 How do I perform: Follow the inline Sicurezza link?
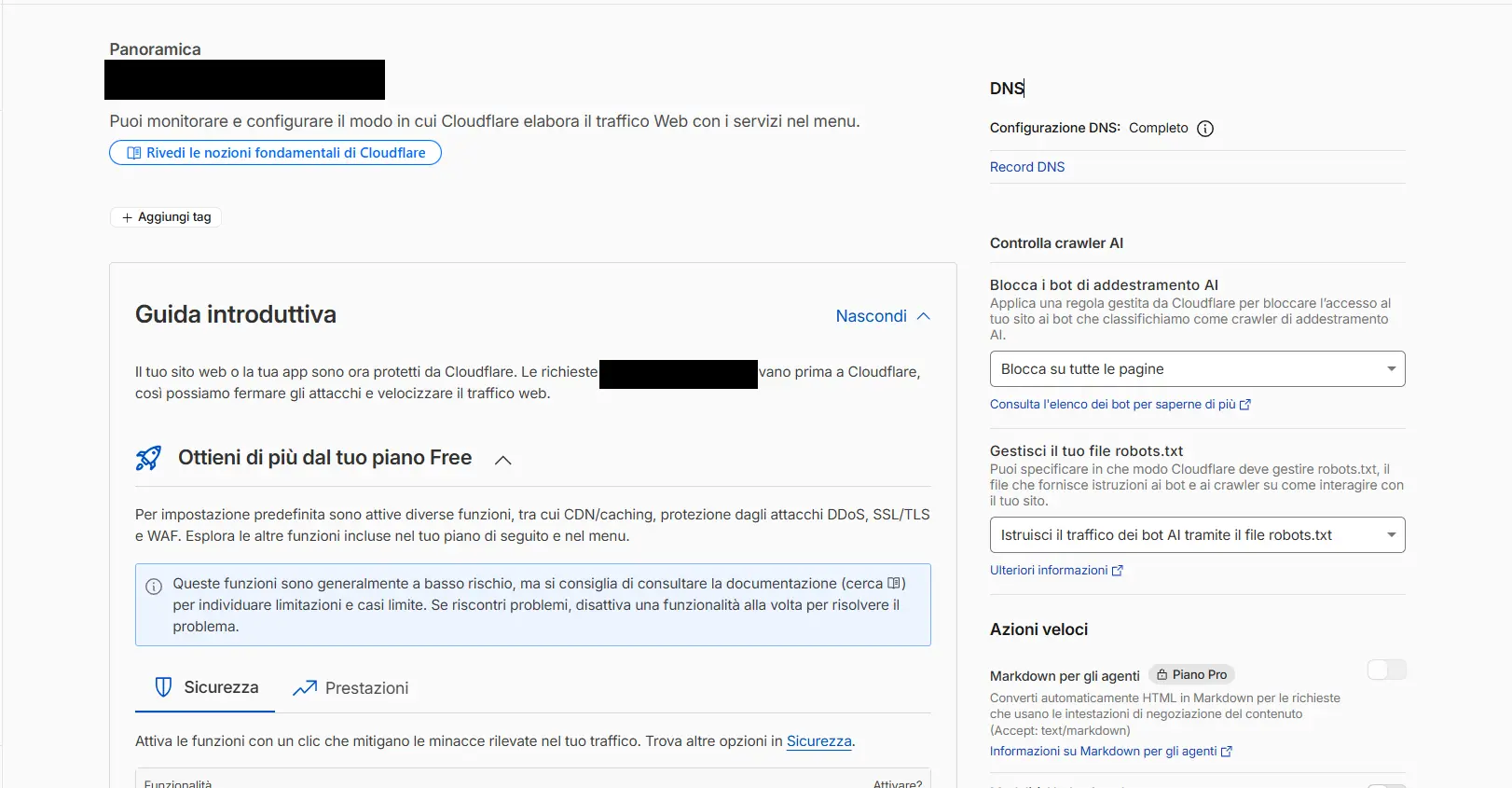pos(819,741)
